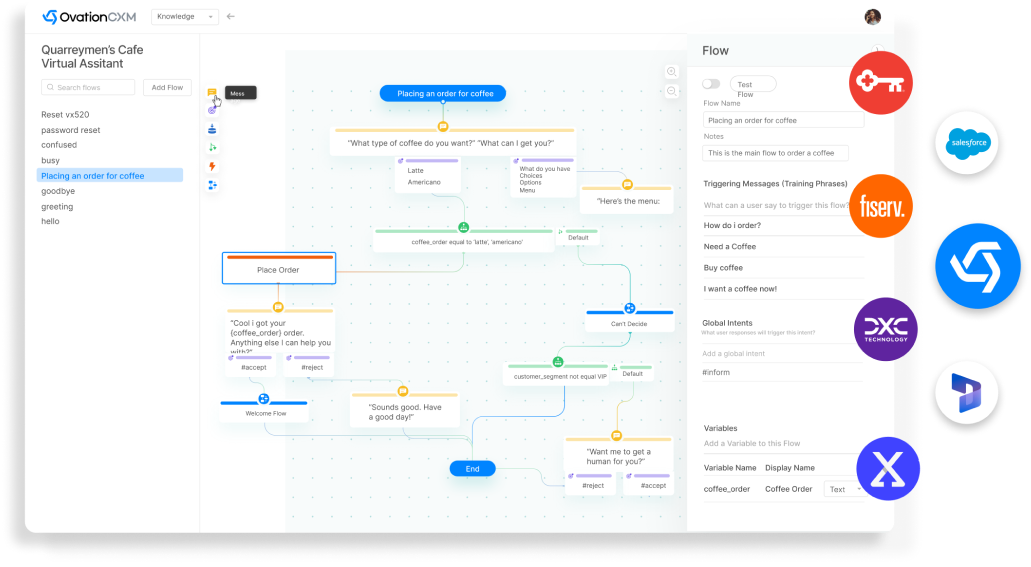Screen dimensions: 1031x567
Task: Click green condition icon on coffee_order node
Action: (464, 228)
